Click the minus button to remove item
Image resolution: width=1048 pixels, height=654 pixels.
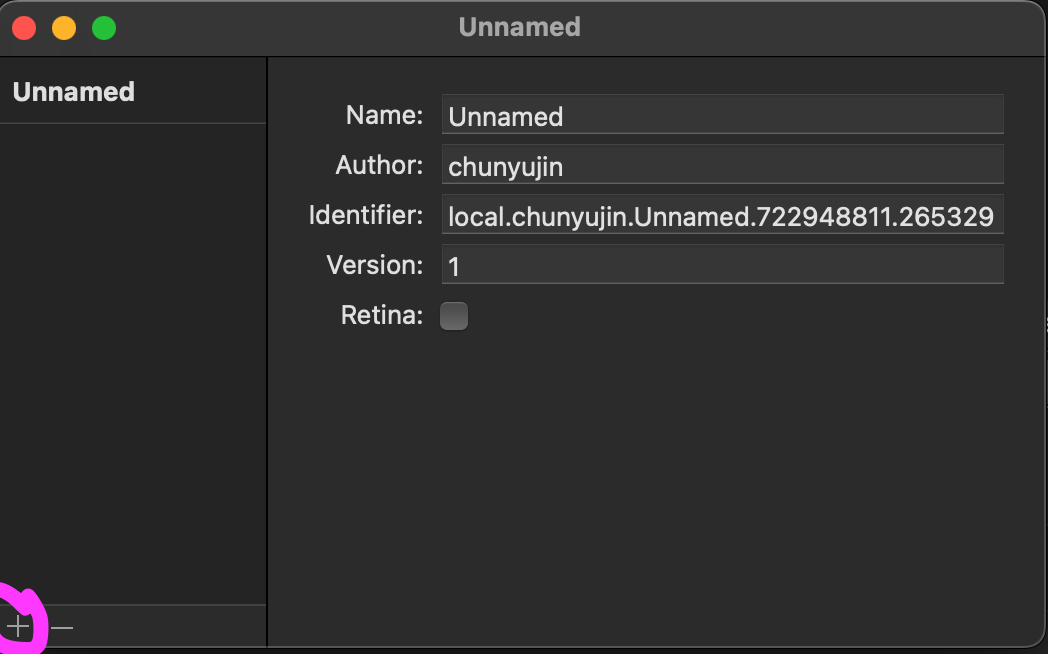62,627
